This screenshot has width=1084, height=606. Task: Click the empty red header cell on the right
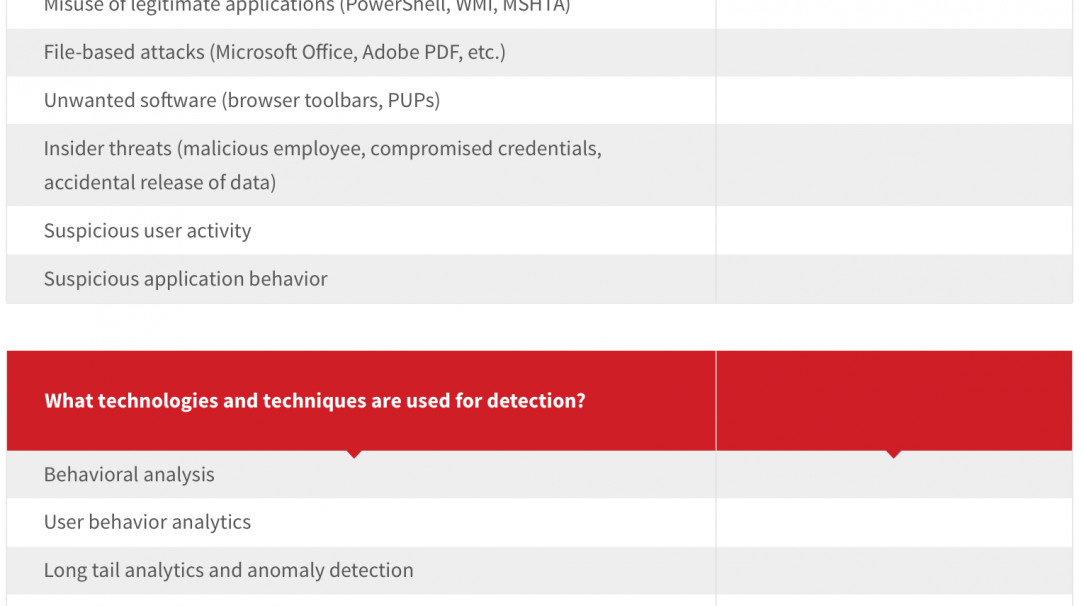point(893,401)
